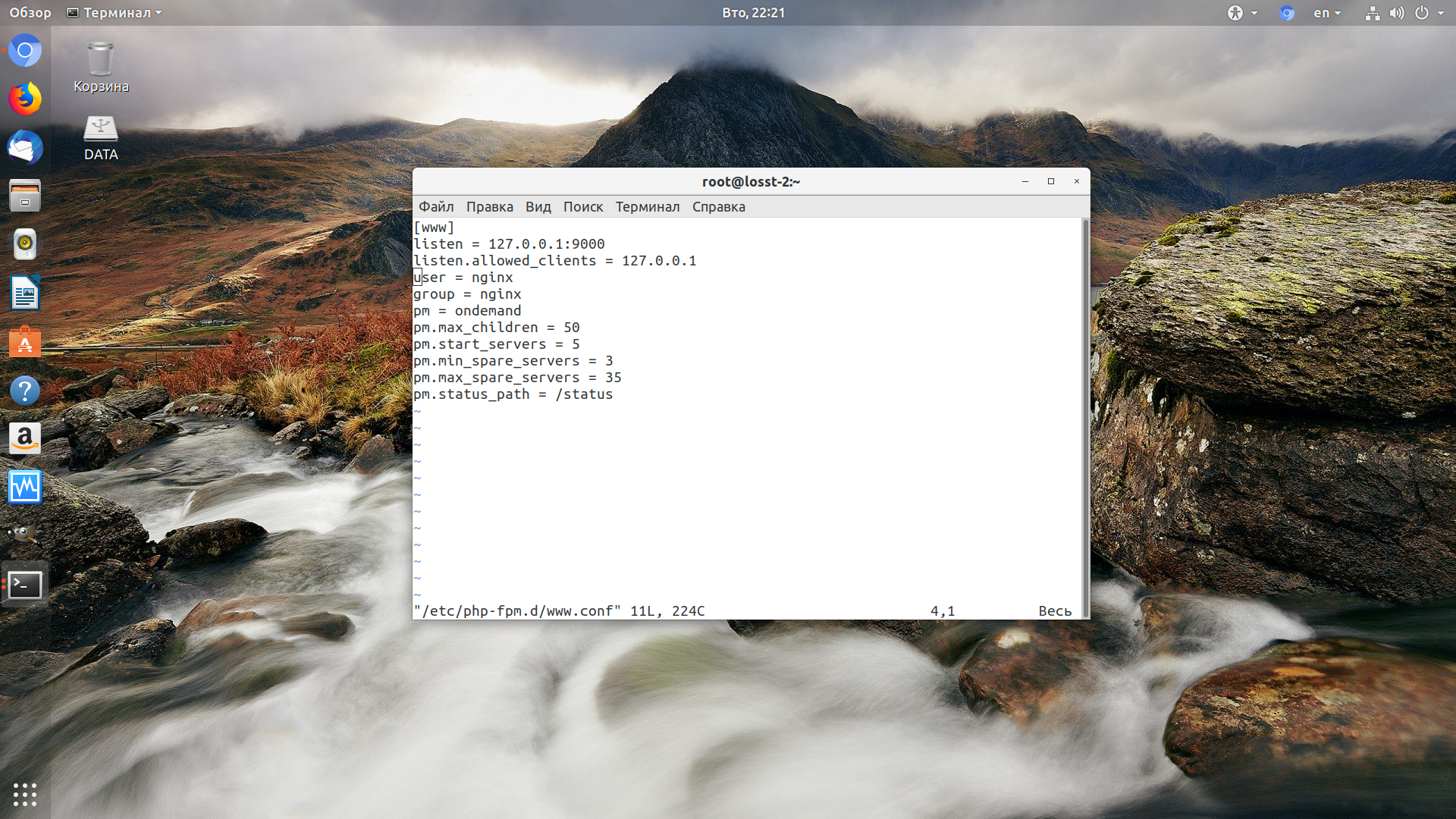The width and height of the screenshot is (1456, 819).
Task: Open Thunderbird mail client
Action: 25,148
